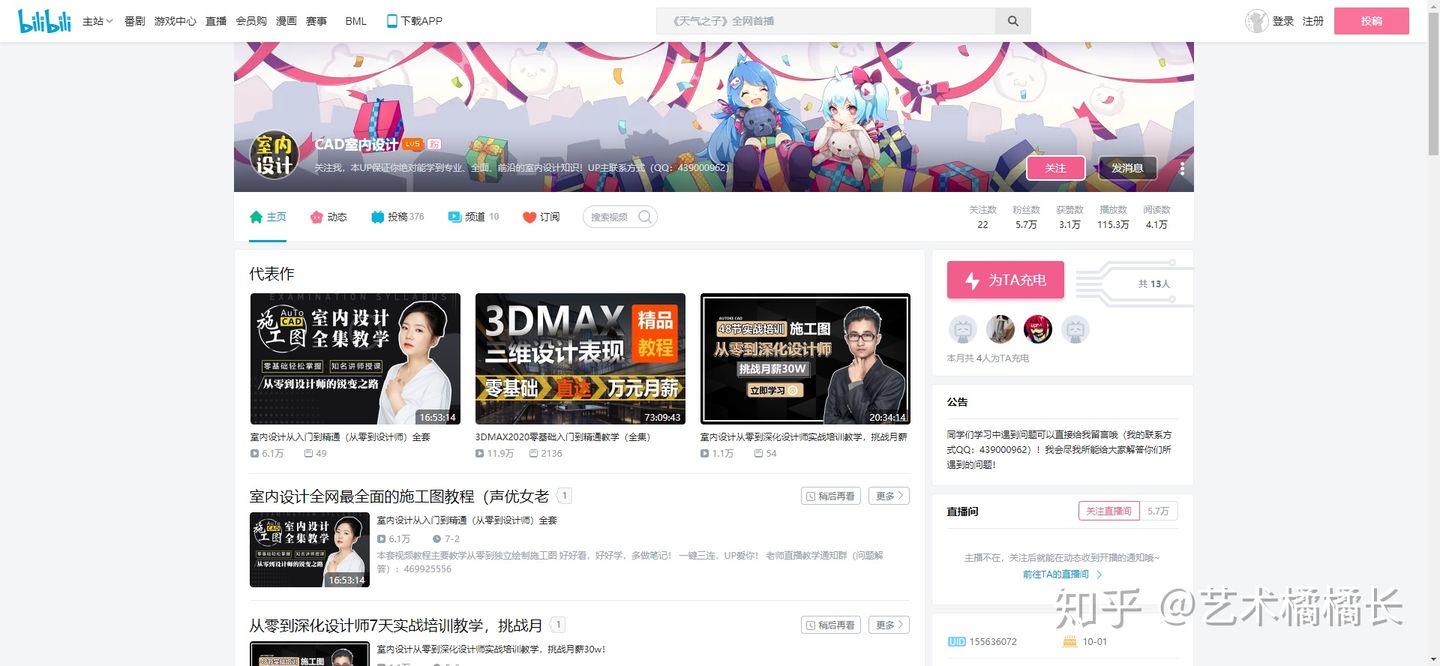1440x666 pixels.
Task: Click the 阅读数 4.1万 stat
Action: click(x=1156, y=217)
